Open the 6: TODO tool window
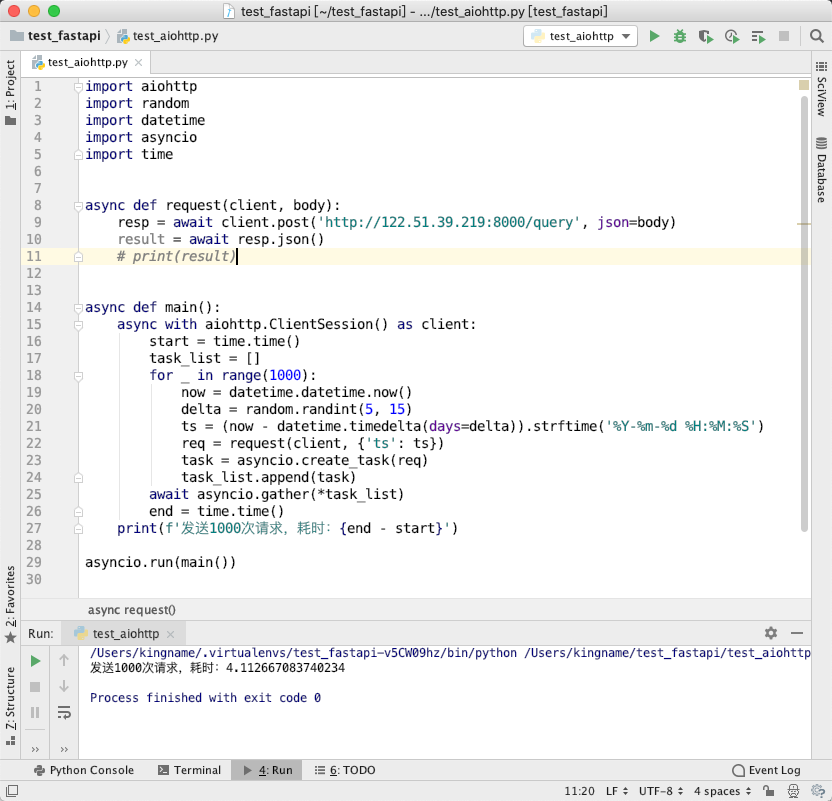832x801 pixels. pyautogui.click(x=345, y=770)
